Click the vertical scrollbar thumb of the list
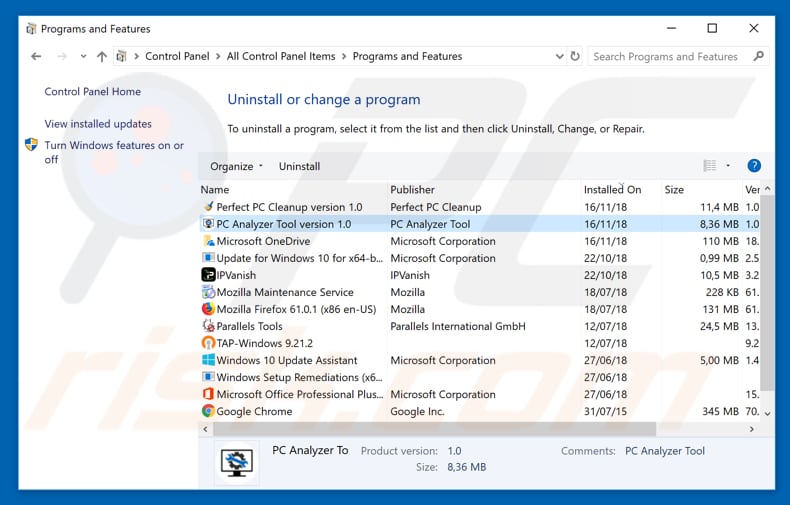 click(767, 293)
